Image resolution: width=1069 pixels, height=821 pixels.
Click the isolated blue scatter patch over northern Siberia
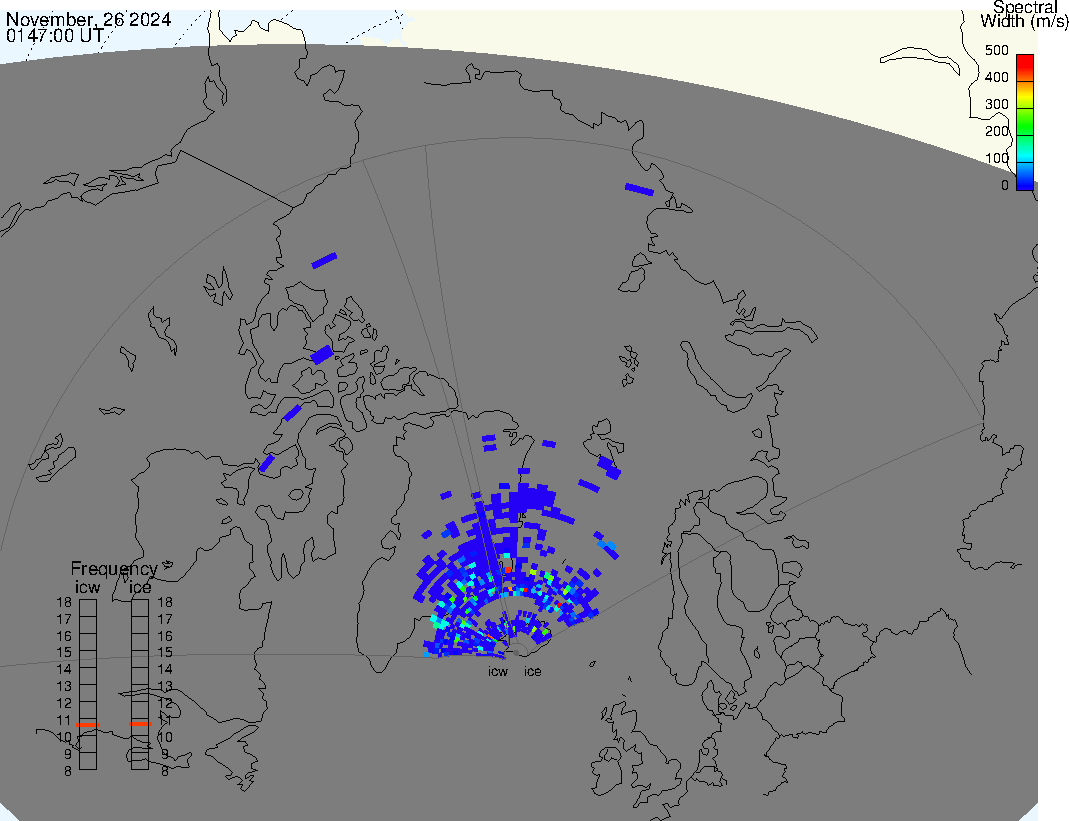point(639,190)
